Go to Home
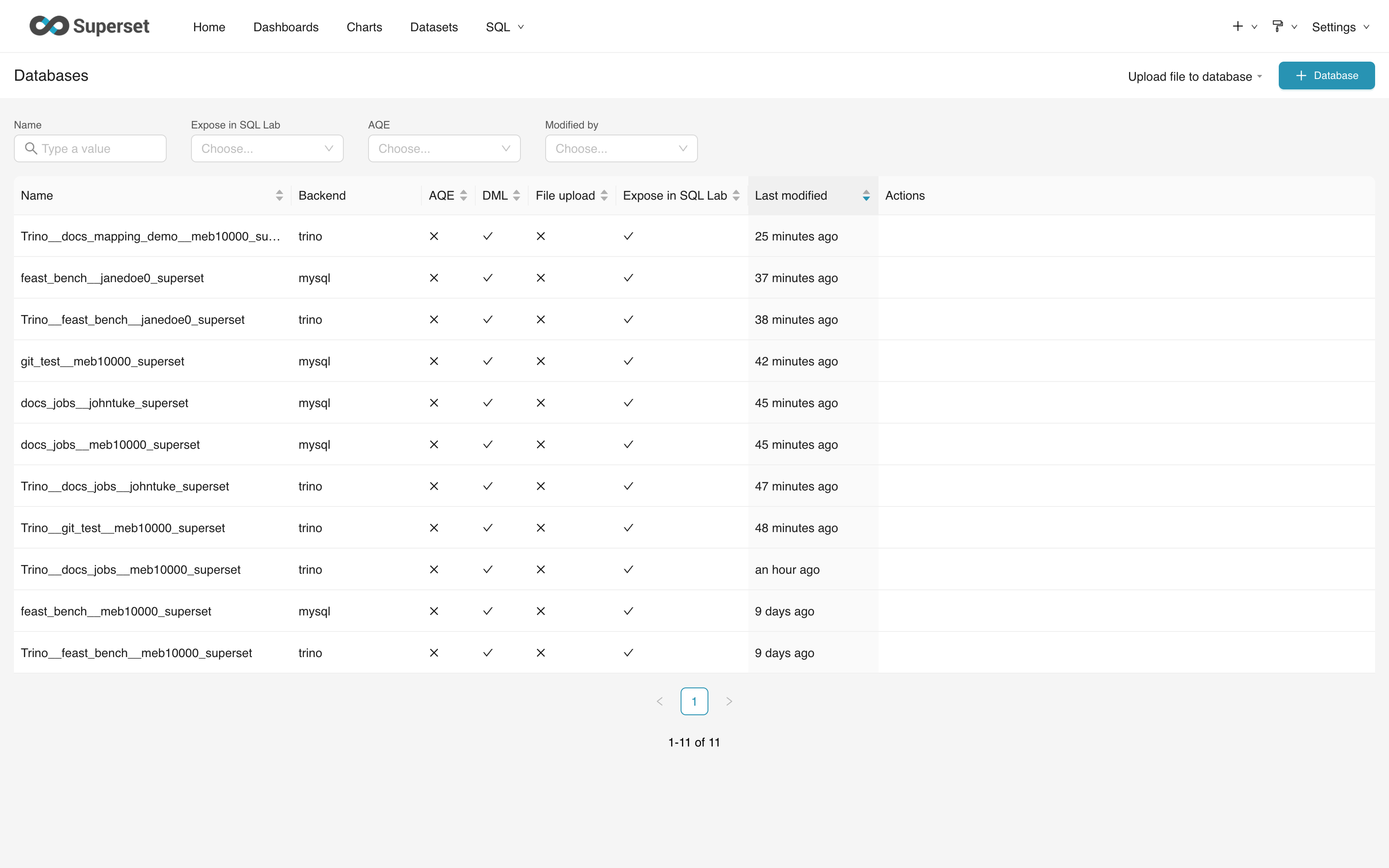This screenshot has height=868, width=1389. [209, 27]
